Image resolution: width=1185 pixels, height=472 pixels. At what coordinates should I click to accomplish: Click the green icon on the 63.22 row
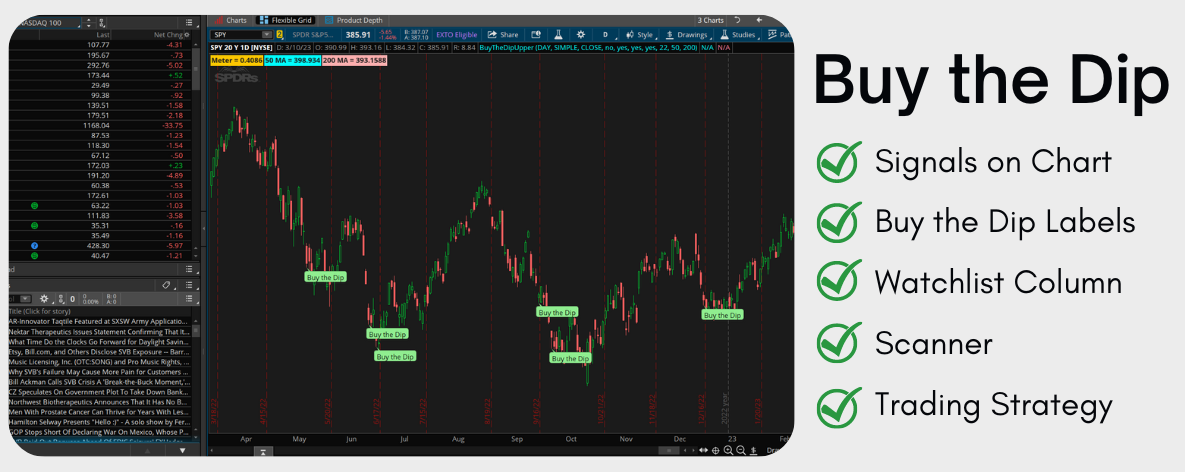point(34,205)
